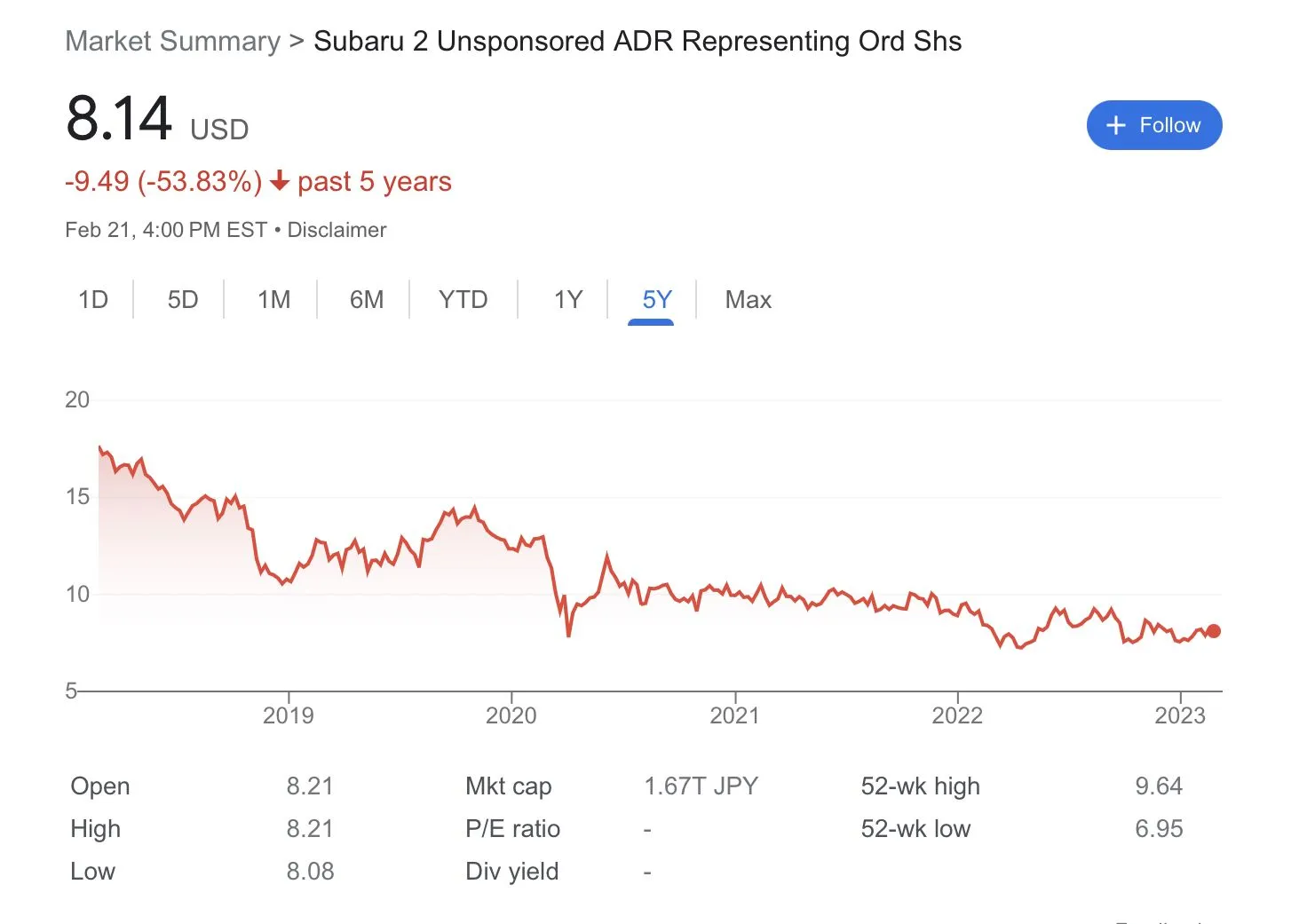Click the 2022 marker on chart axis
The image size is (1307, 924).
(957, 715)
